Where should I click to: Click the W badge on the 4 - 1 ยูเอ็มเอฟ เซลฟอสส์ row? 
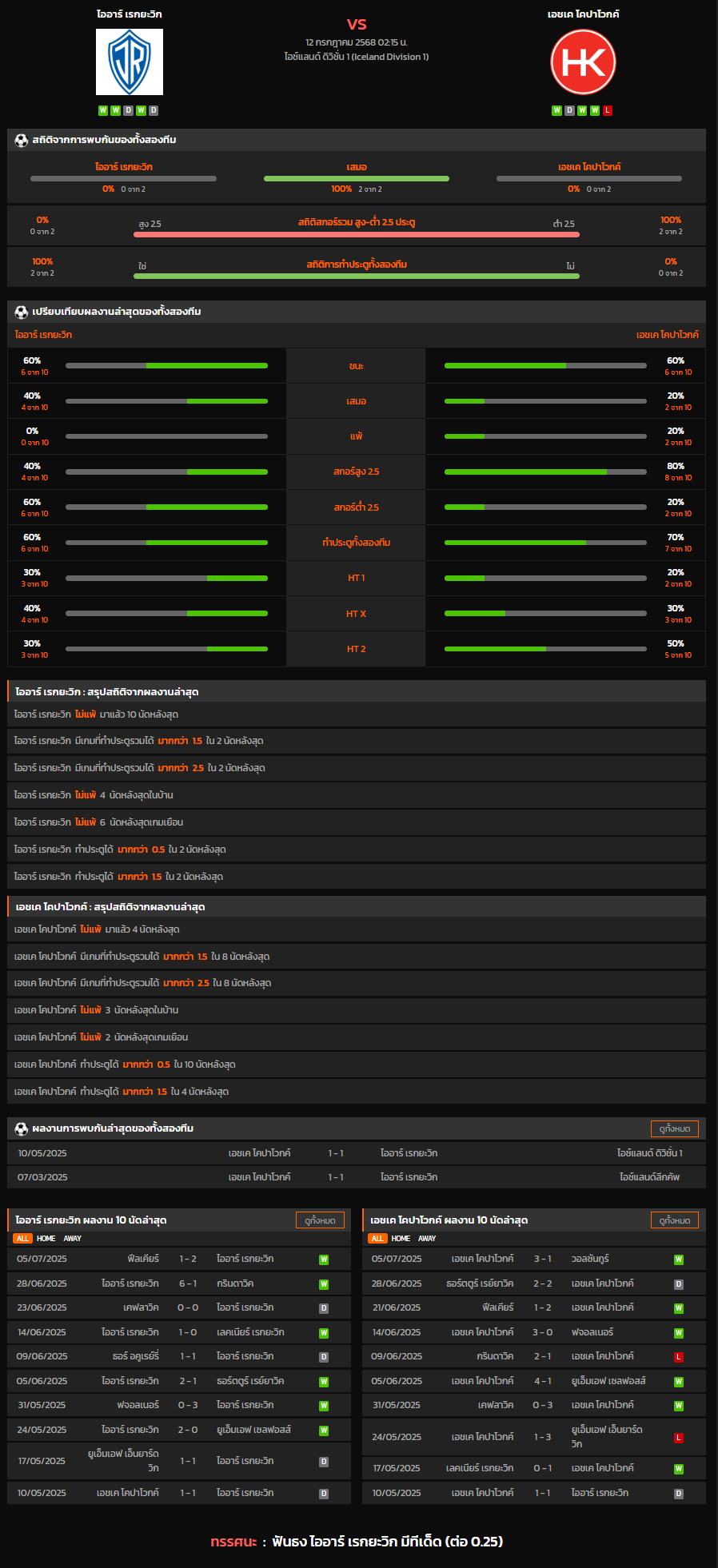click(679, 1382)
